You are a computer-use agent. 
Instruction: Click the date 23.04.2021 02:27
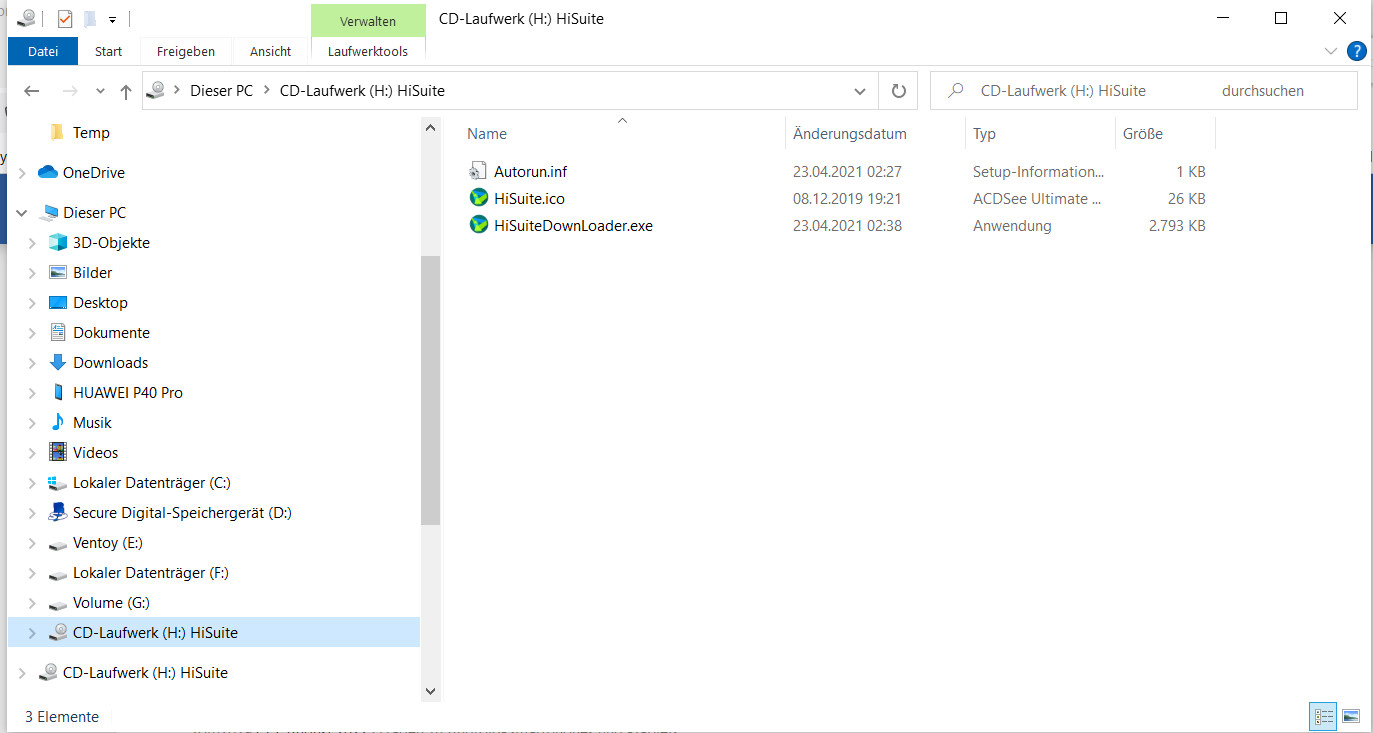(847, 172)
